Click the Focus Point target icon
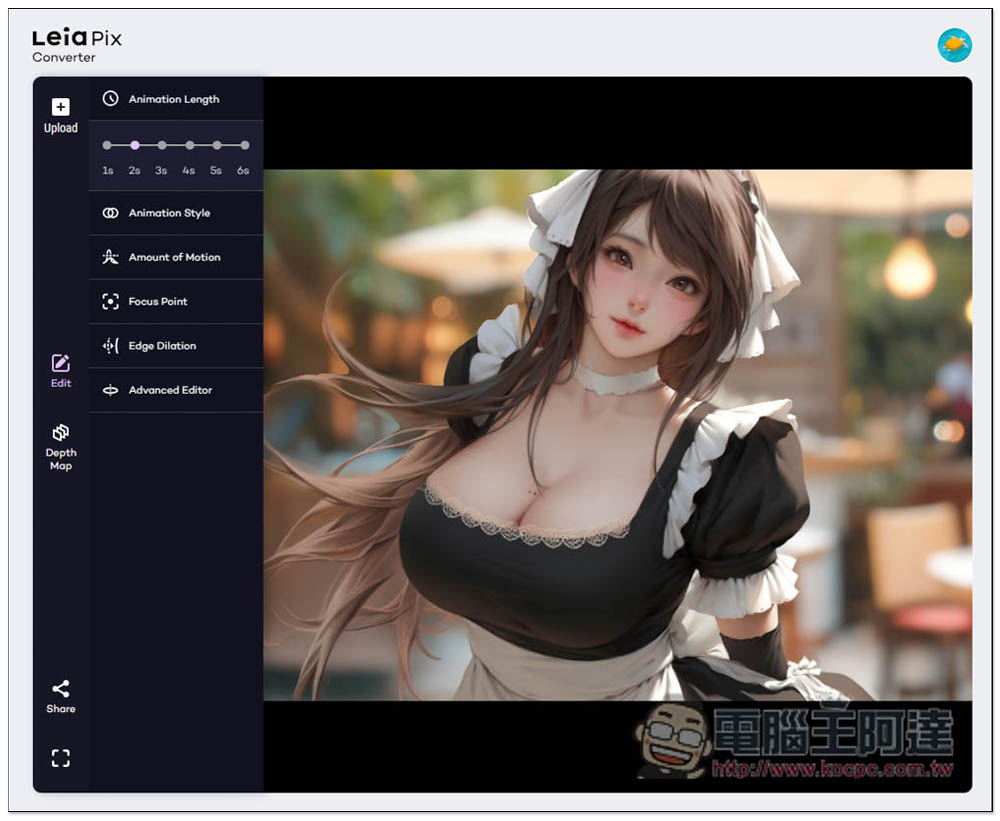This screenshot has height=821, width=1000. tap(110, 301)
